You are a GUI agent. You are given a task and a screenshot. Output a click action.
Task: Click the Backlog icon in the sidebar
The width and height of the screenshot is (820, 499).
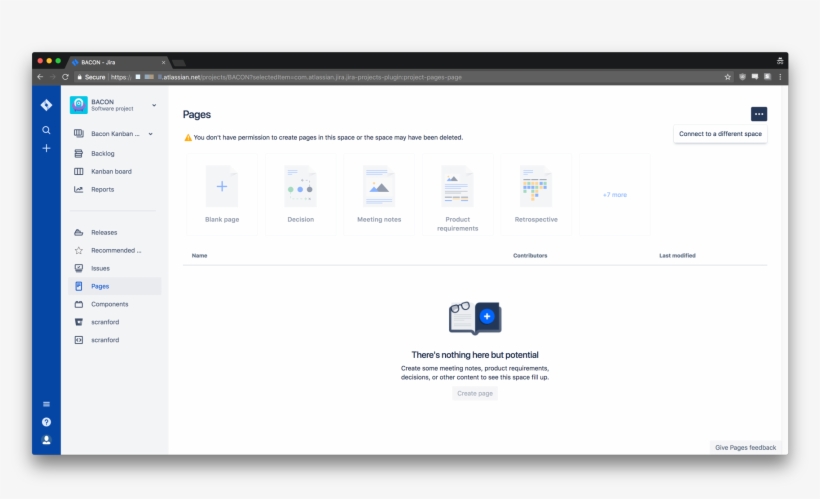[78, 153]
